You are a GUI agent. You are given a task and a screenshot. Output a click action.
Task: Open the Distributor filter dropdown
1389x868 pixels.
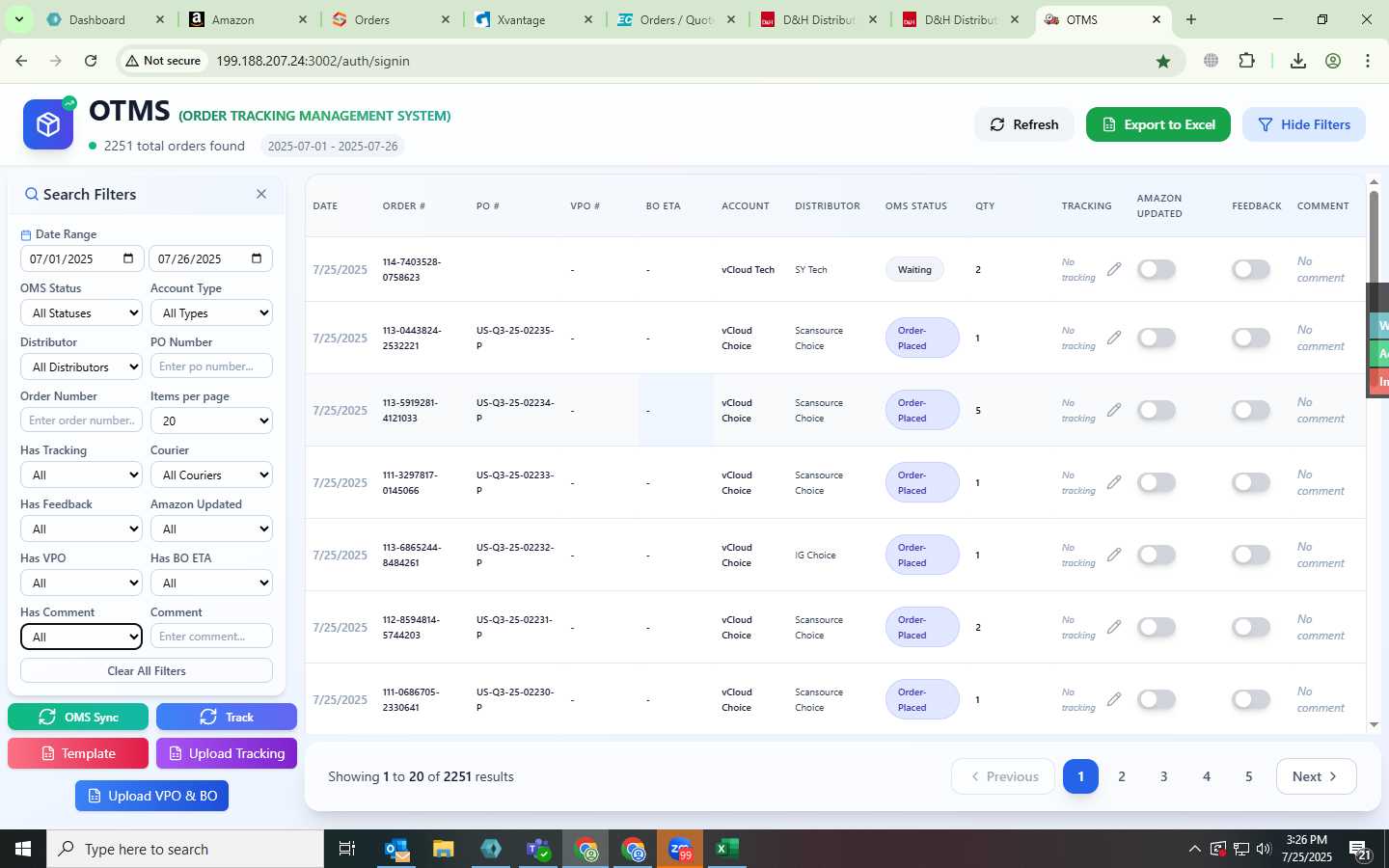click(81, 366)
